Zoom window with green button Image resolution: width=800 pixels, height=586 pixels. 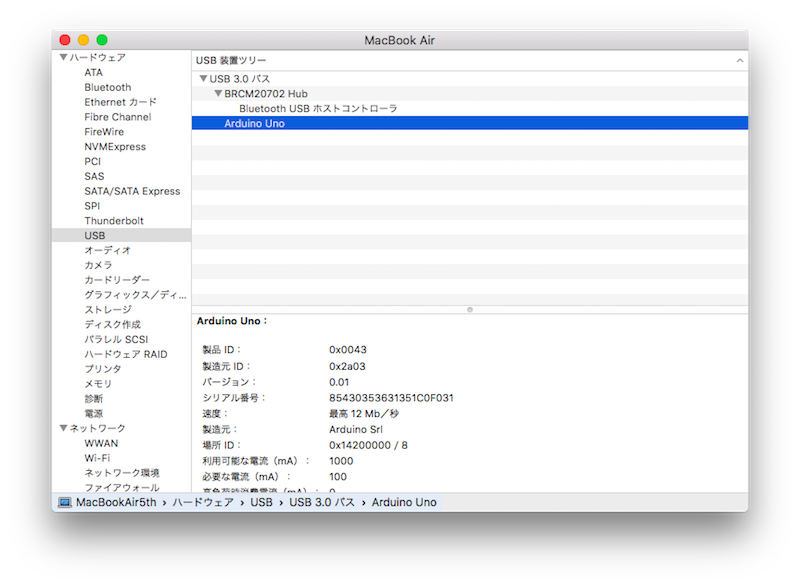pos(102,40)
